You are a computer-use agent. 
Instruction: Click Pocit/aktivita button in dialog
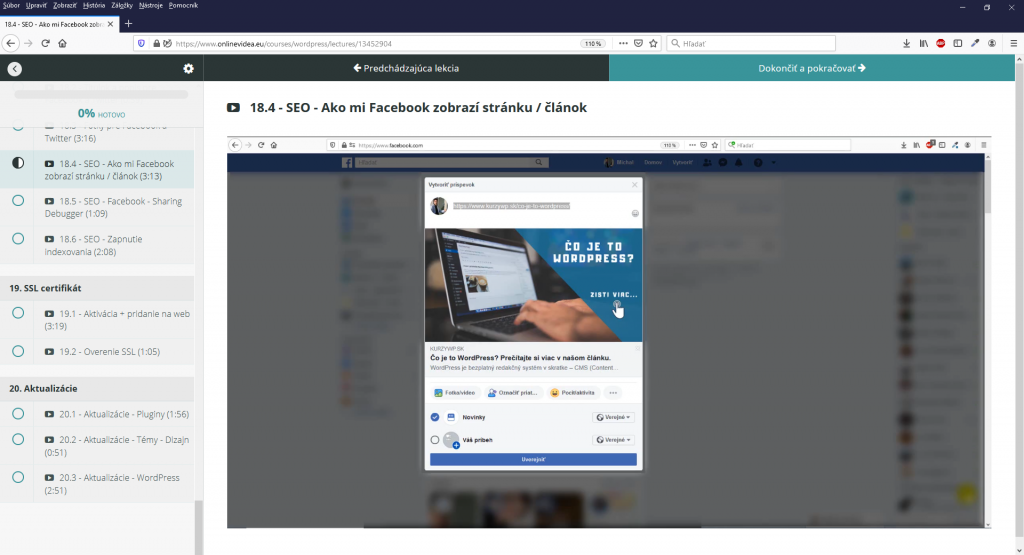click(x=573, y=392)
